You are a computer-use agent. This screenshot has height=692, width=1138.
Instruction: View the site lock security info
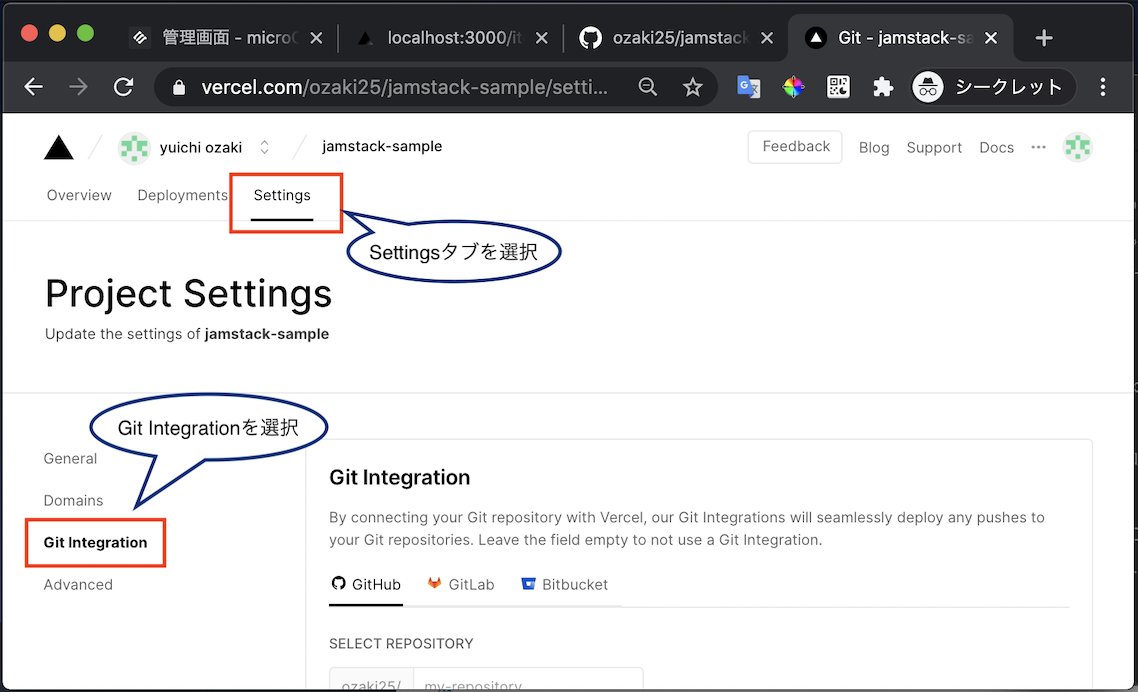(179, 88)
